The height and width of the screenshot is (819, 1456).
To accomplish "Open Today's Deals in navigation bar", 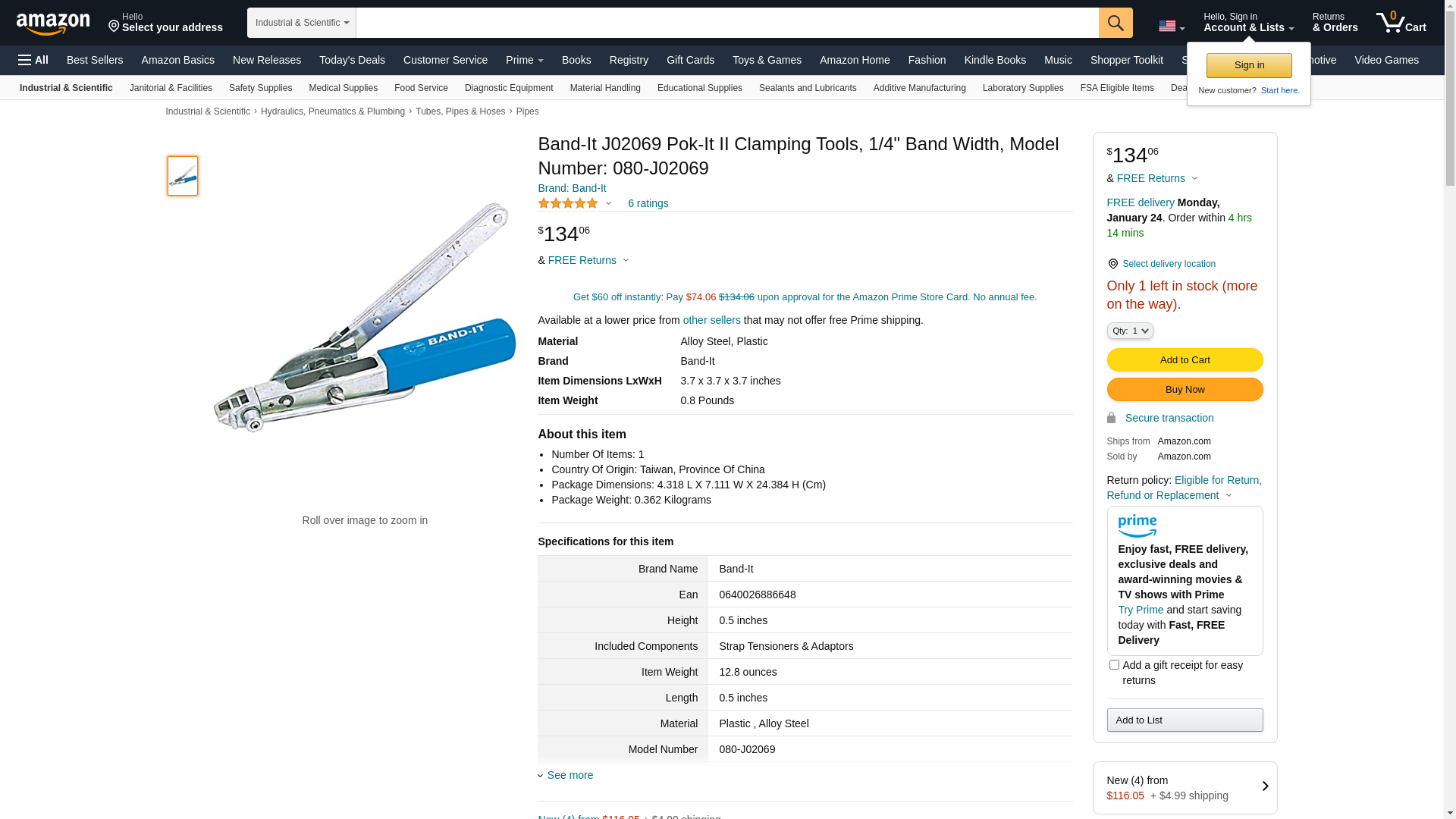I will [352, 60].
